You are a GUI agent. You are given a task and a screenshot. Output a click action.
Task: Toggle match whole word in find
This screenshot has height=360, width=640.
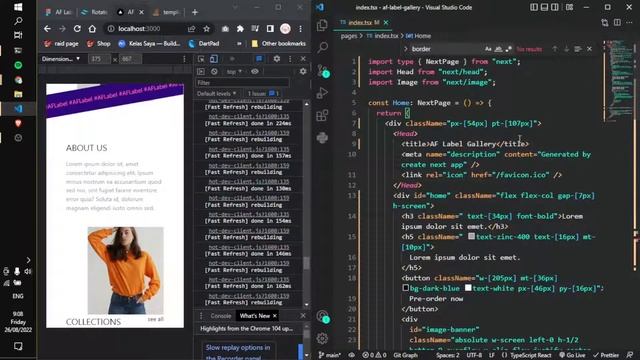(498, 49)
